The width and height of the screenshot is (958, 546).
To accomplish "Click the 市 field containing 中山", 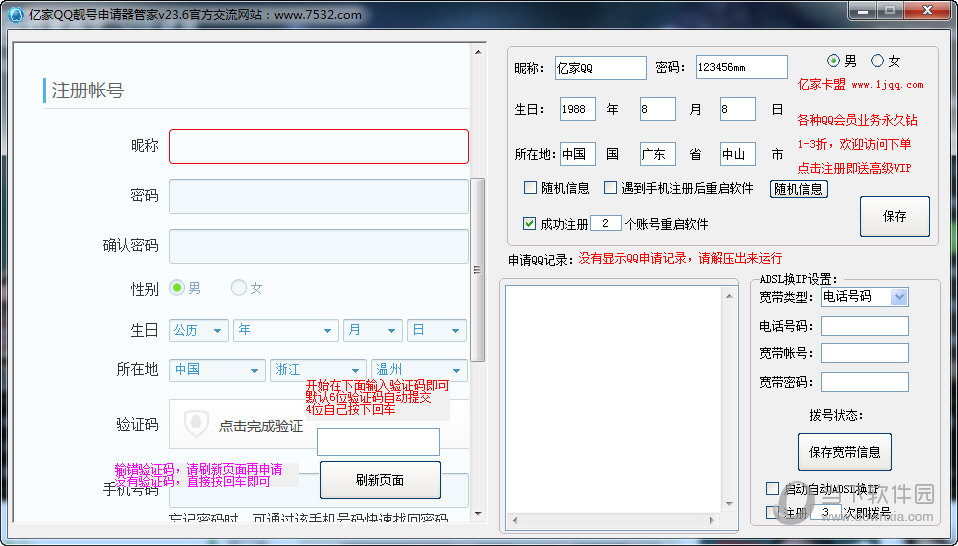I will point(737,154).
